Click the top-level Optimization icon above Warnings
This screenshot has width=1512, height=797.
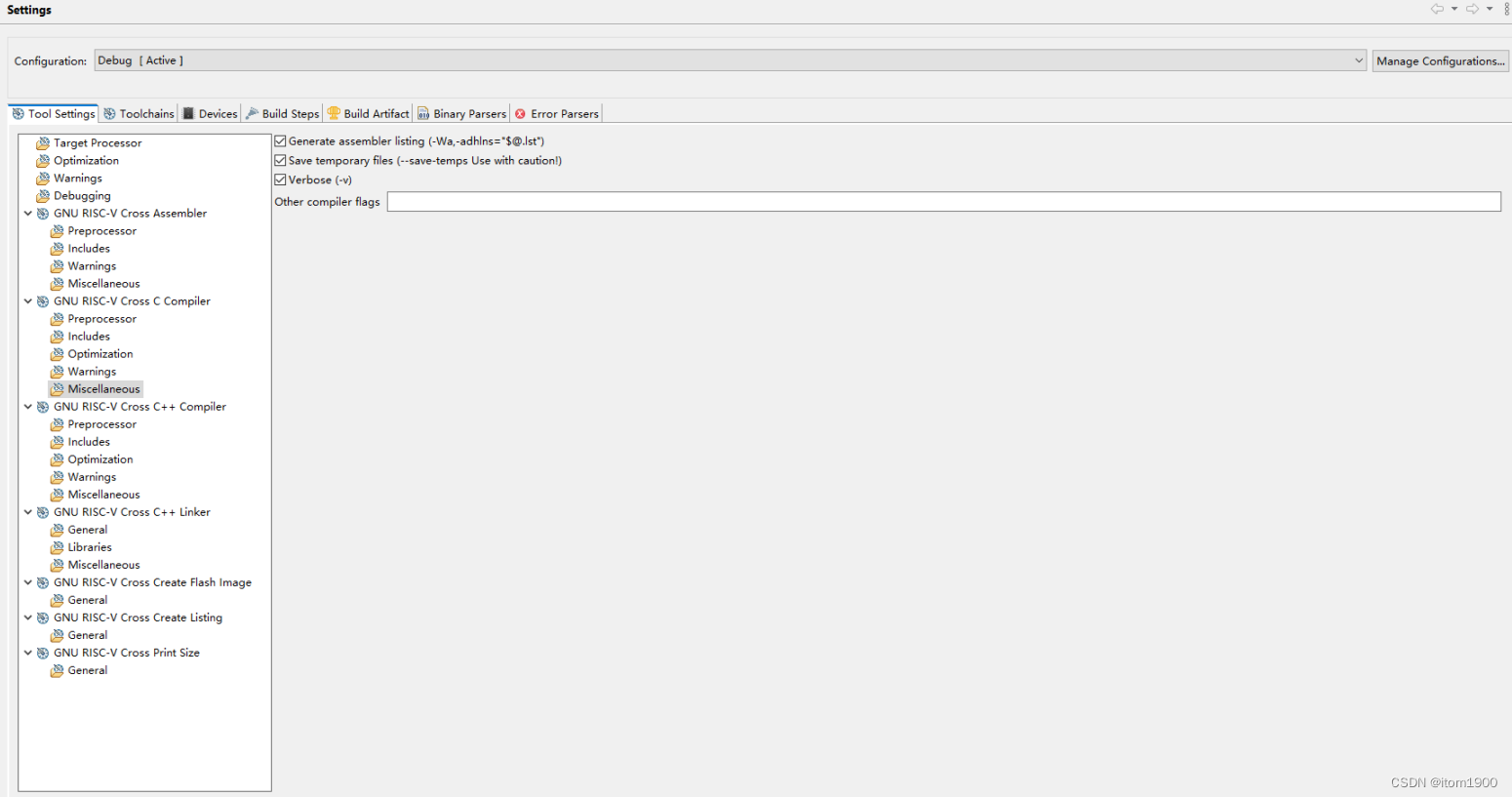click(x=43, y=161)
